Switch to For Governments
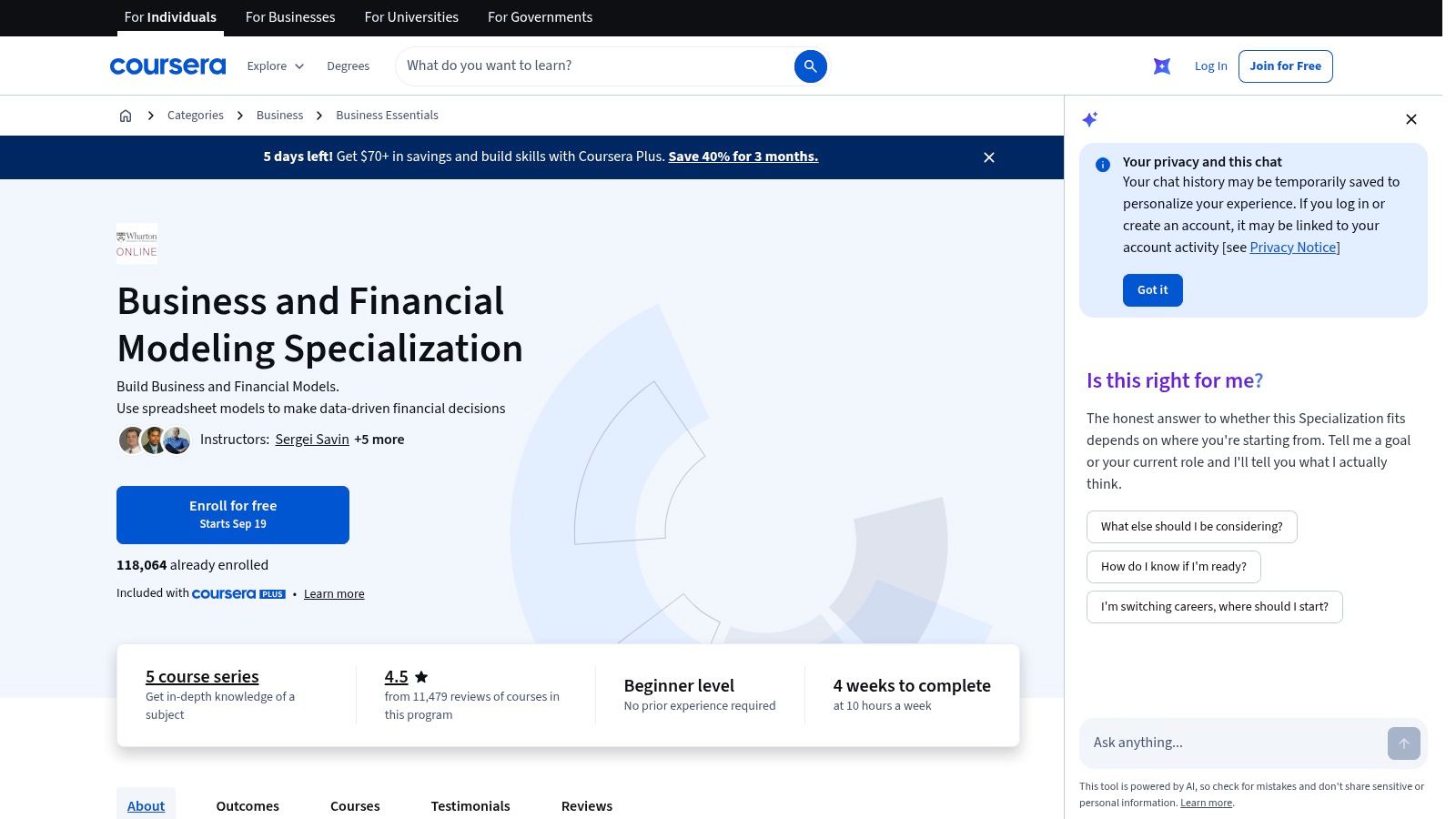1456x819 pixels. click(x=540, y=17)
